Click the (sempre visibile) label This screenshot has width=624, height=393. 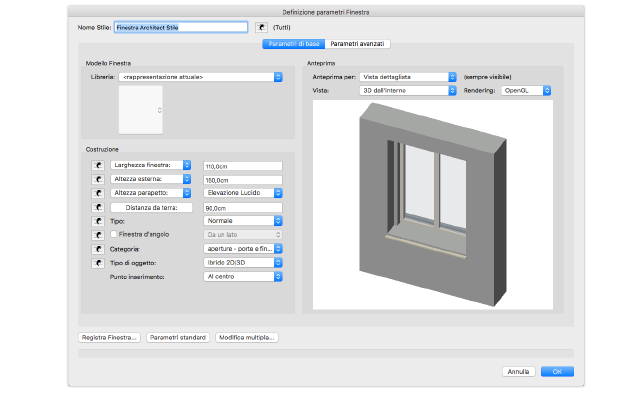click(488, 77)
